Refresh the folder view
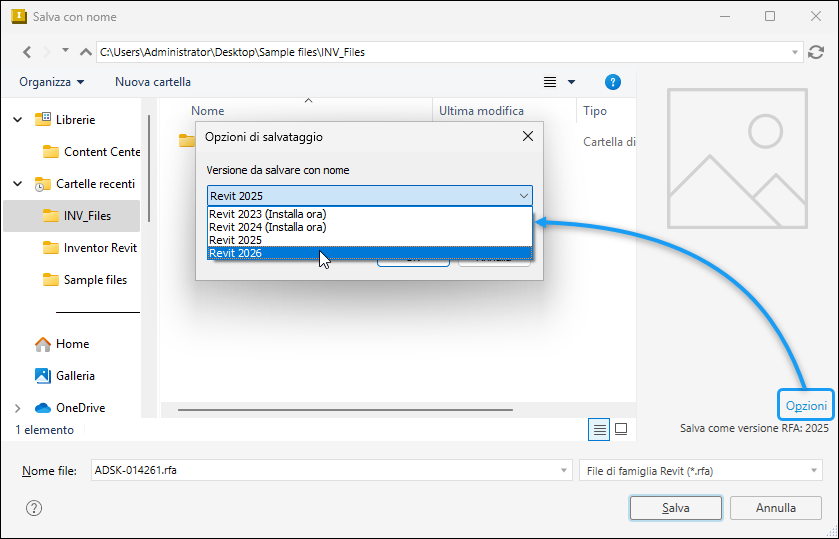This screenshot has height=539, width=839. [x=815, y=52]
